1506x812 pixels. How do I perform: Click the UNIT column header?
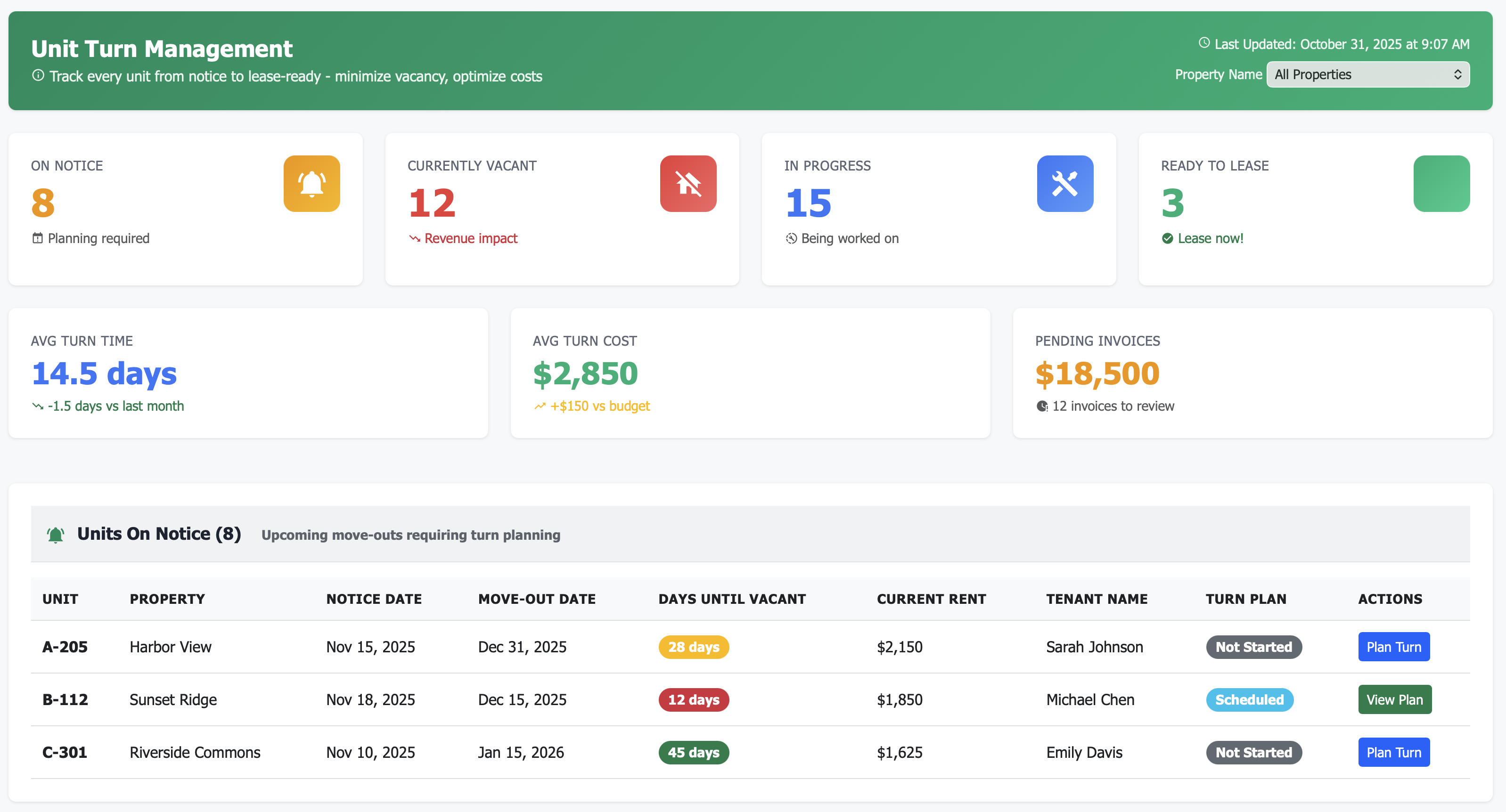pyautogui.click(x=60, y=598)
